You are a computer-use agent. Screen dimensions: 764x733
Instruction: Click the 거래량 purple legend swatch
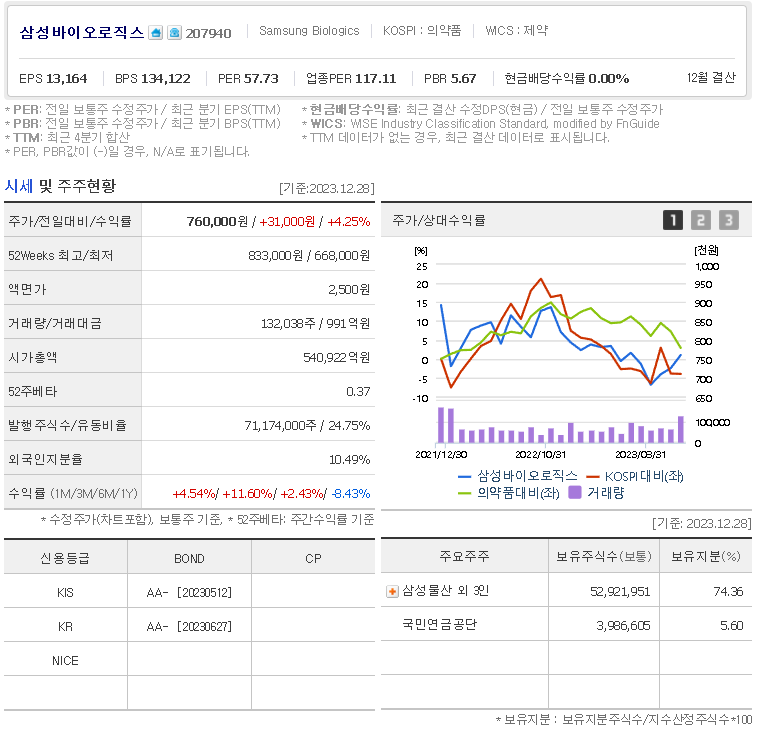575,493
